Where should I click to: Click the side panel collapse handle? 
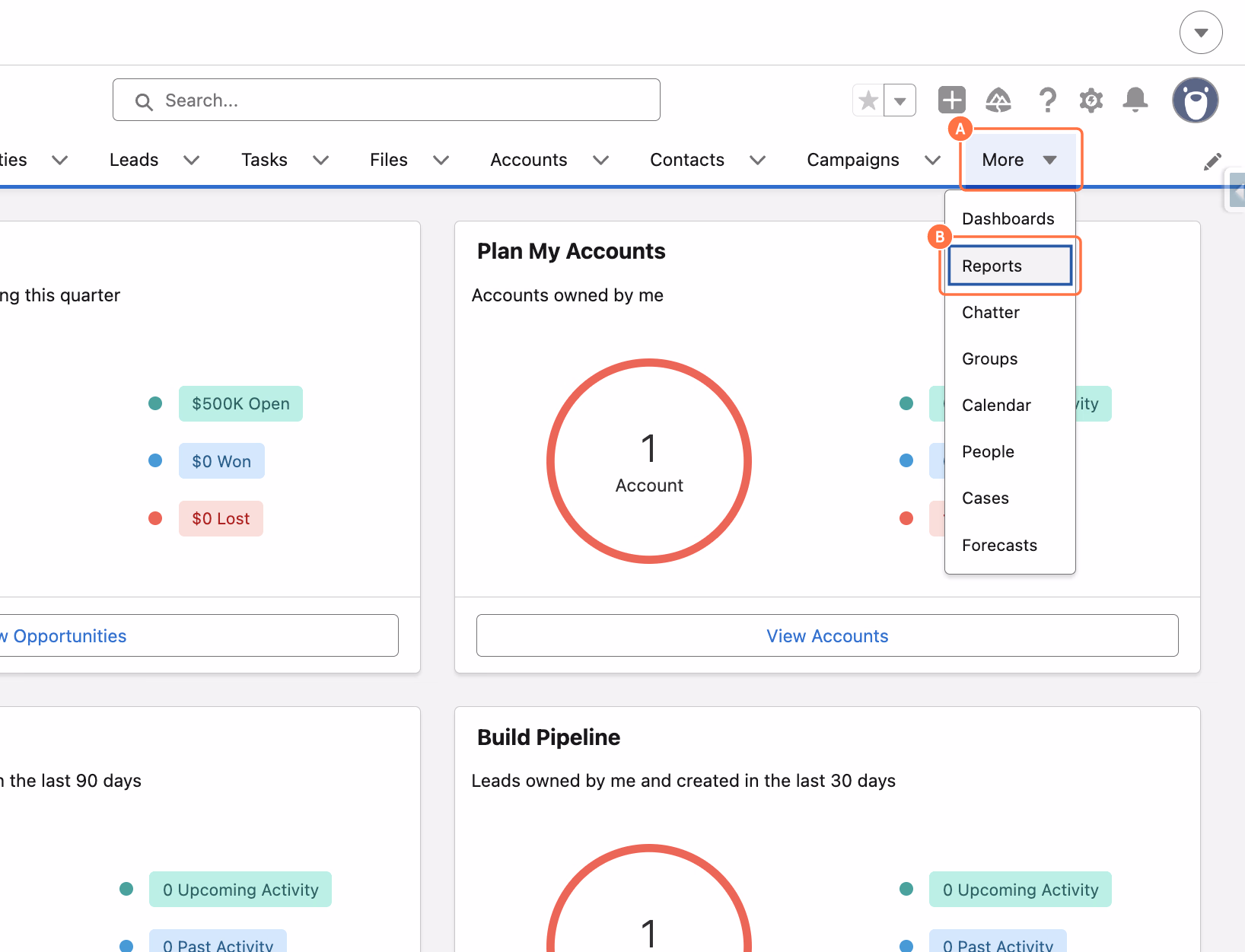pyautogui.click(x=1237, y=190)
